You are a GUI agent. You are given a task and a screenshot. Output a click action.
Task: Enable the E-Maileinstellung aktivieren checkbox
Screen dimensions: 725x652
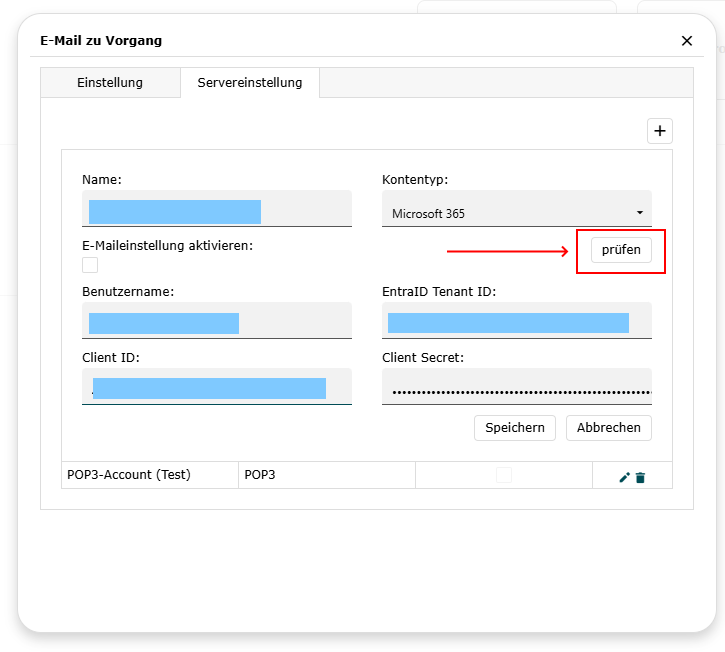(90, 265)
